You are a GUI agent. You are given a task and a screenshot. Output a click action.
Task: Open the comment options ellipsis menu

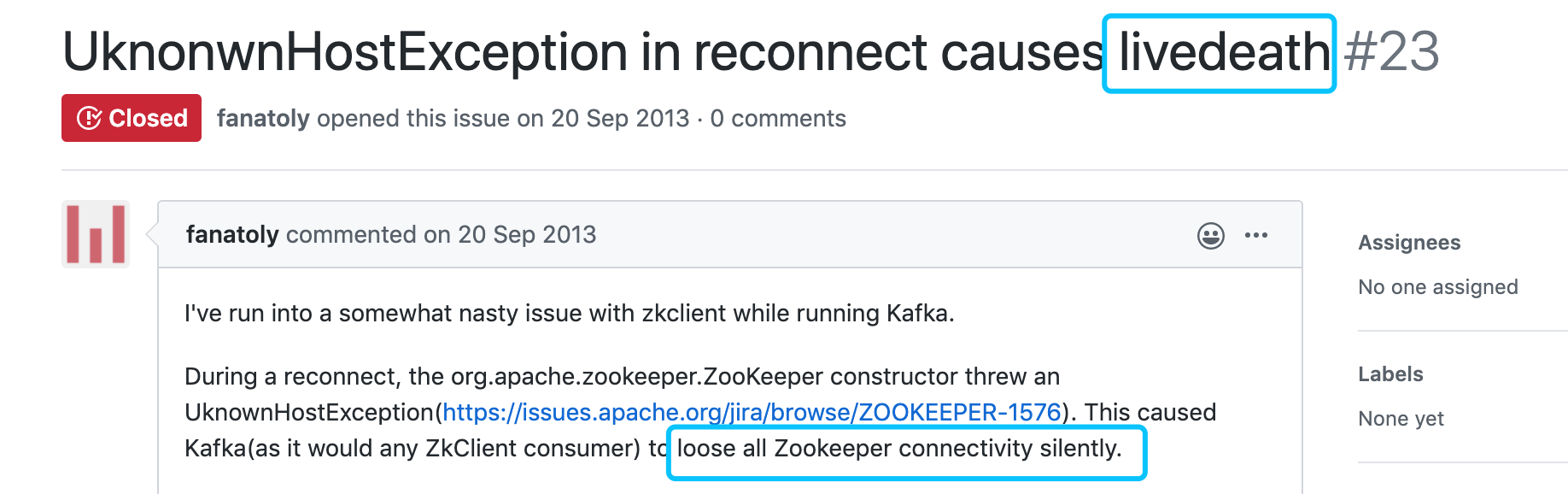1255,235
